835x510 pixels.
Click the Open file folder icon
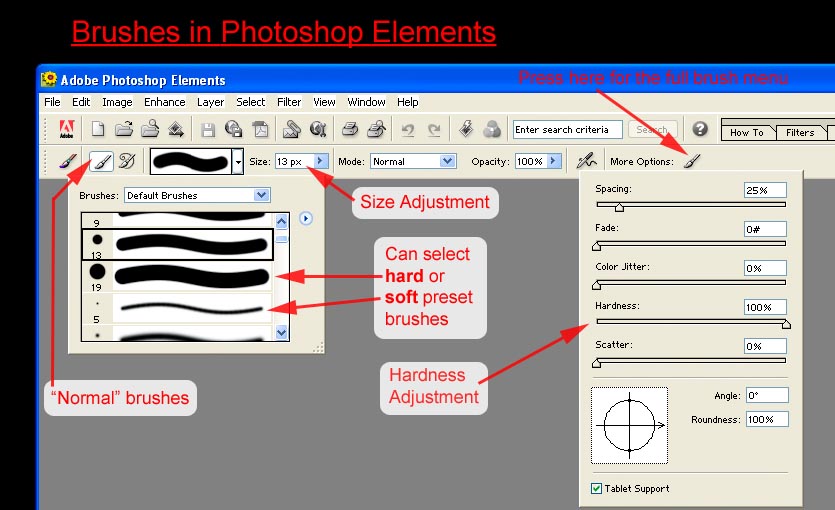tap(124, 129)
